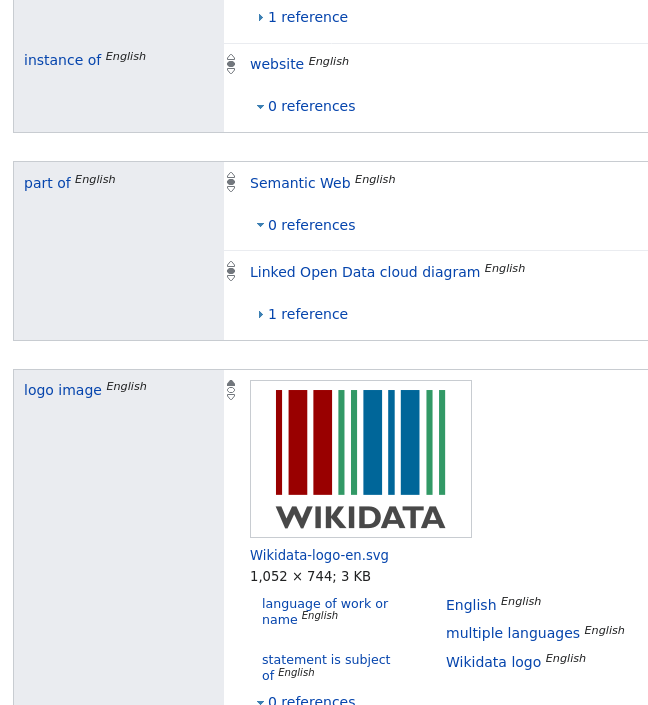Follow the 'Wikidata logo' value link

[493, 662]
